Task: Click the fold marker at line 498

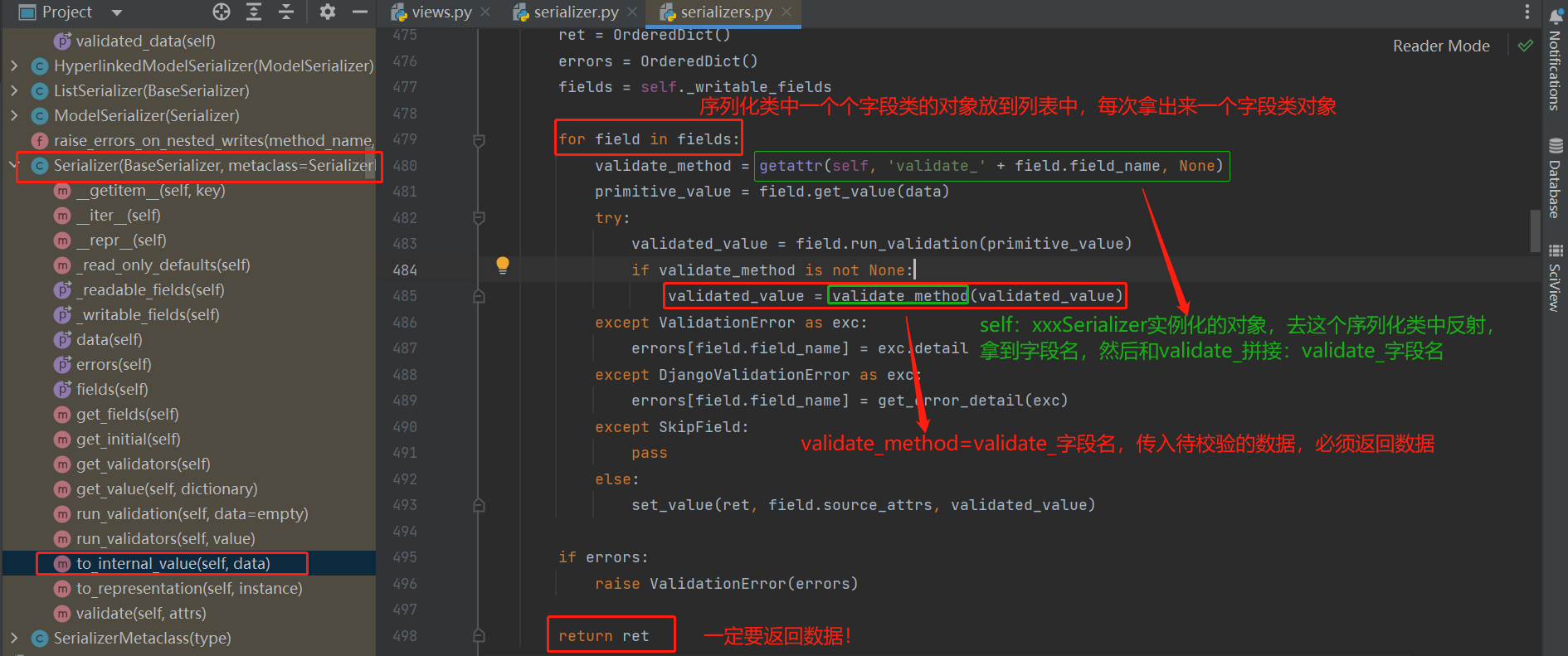Action: point(479,636)
